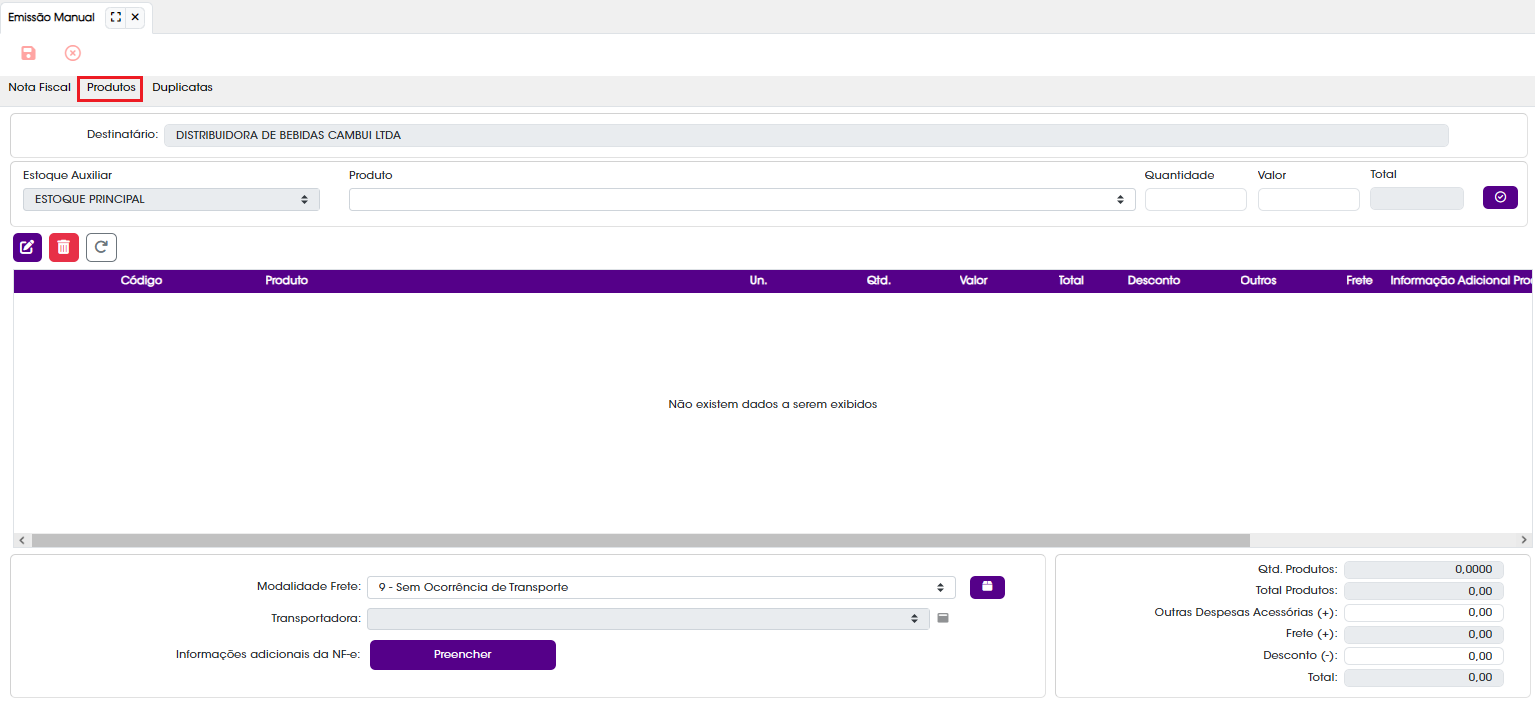Click the save floppy disk icon
Screen dimensions: 1537x712
28,53
